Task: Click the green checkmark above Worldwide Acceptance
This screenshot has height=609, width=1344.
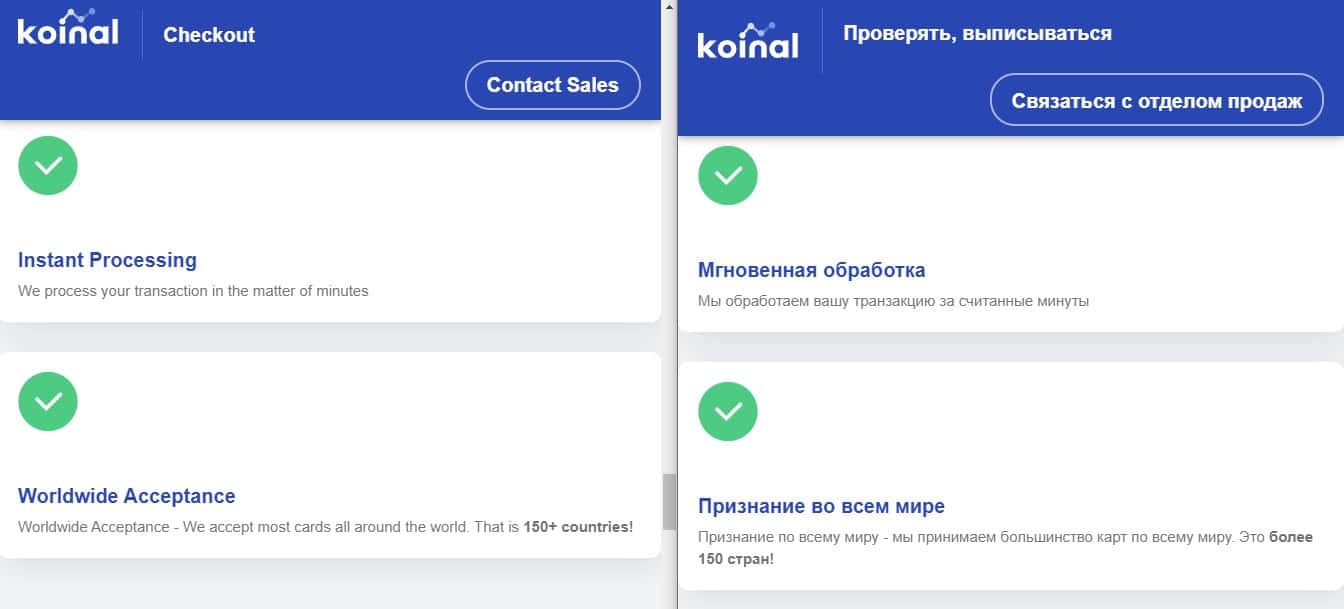Action: (48, 401)
